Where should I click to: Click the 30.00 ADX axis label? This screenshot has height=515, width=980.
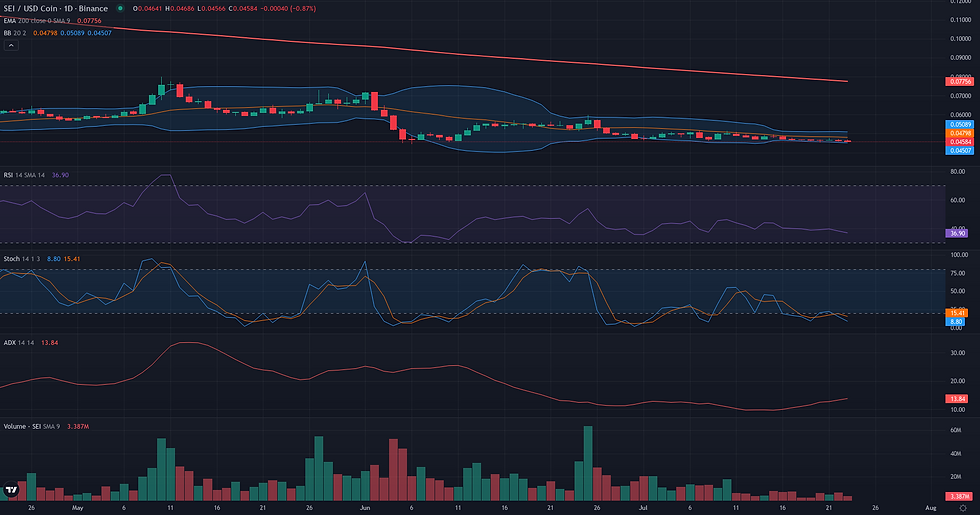coord(958,353)
